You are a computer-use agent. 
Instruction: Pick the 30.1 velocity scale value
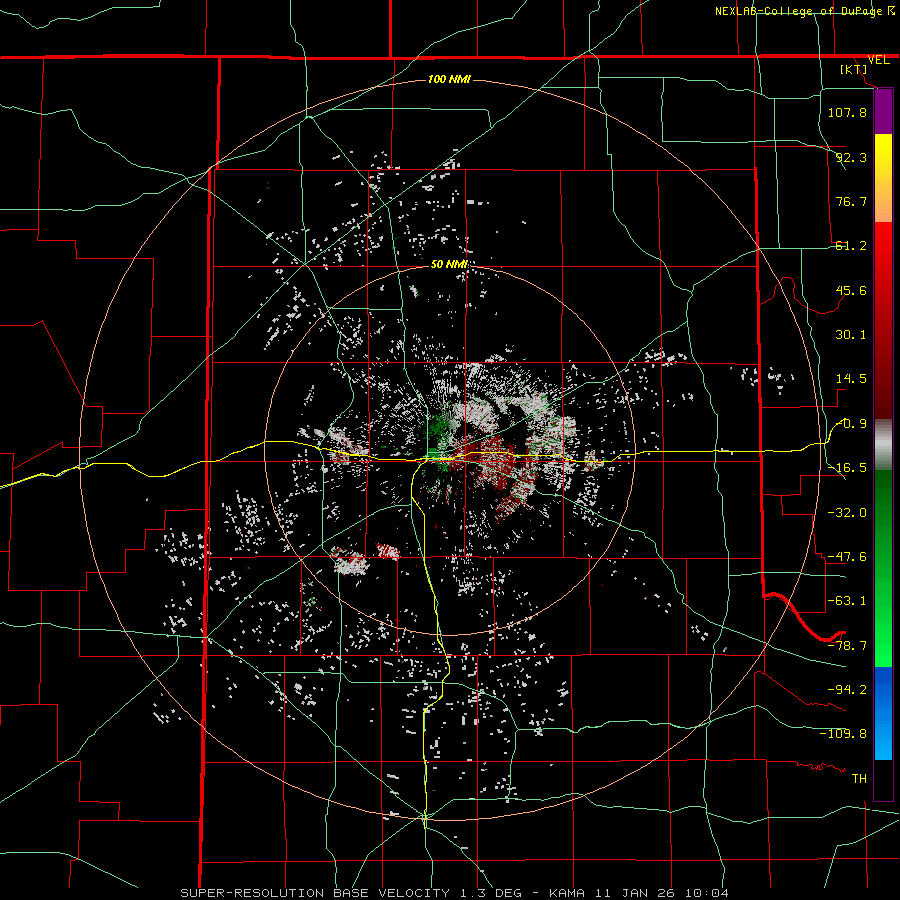[x=851, y=335]
